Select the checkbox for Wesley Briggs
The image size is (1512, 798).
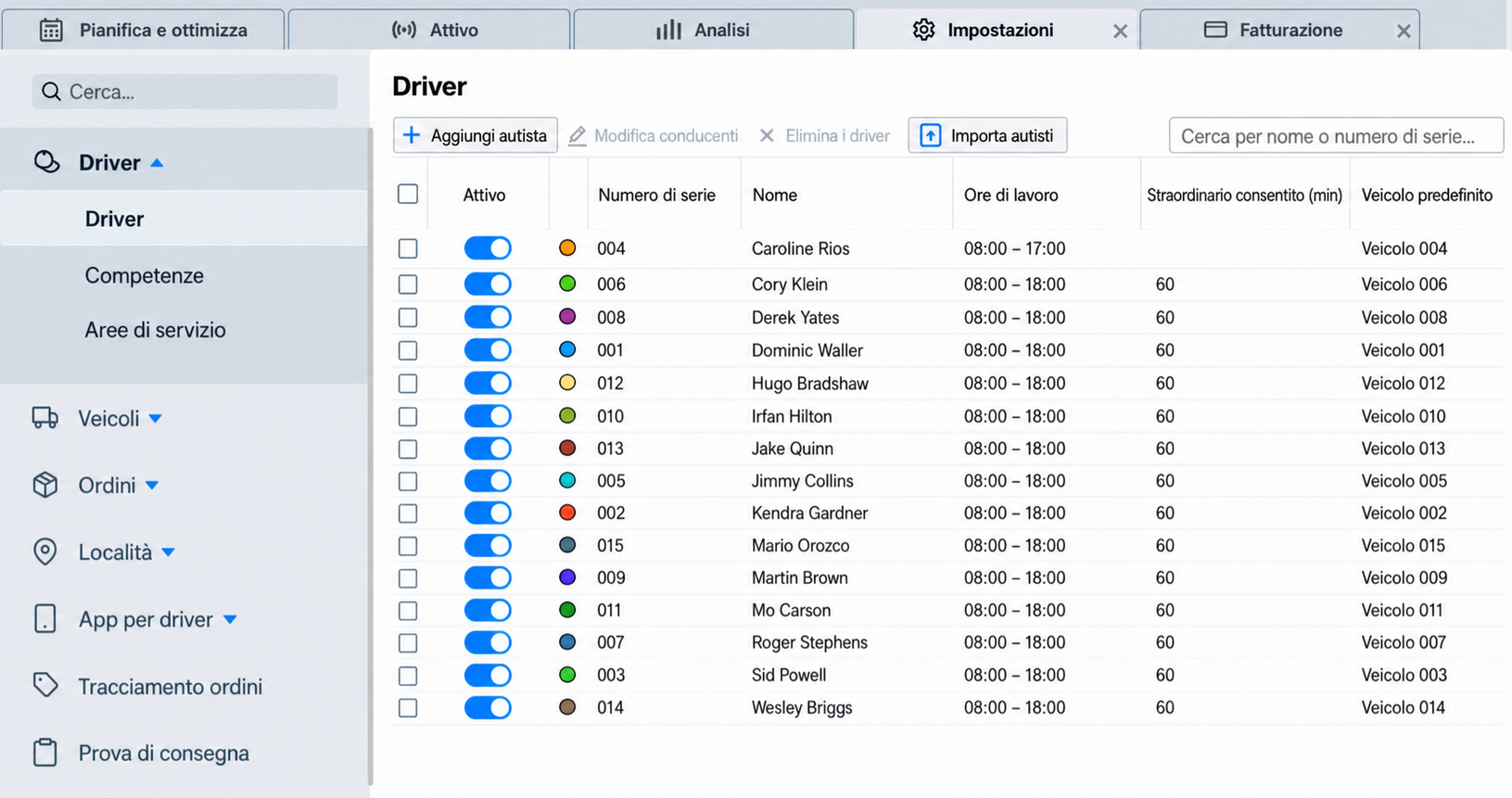408,708
